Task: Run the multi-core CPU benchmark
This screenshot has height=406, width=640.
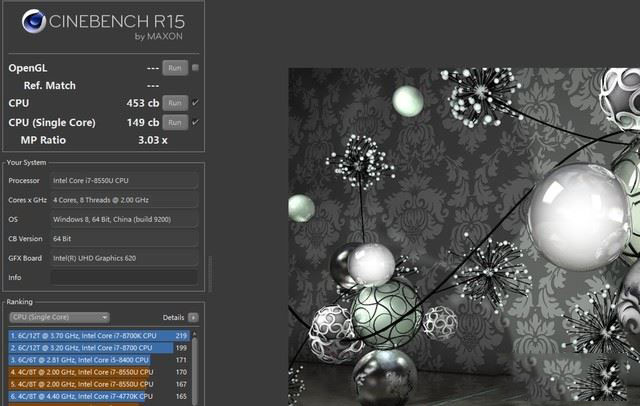Action: [175, 103]
